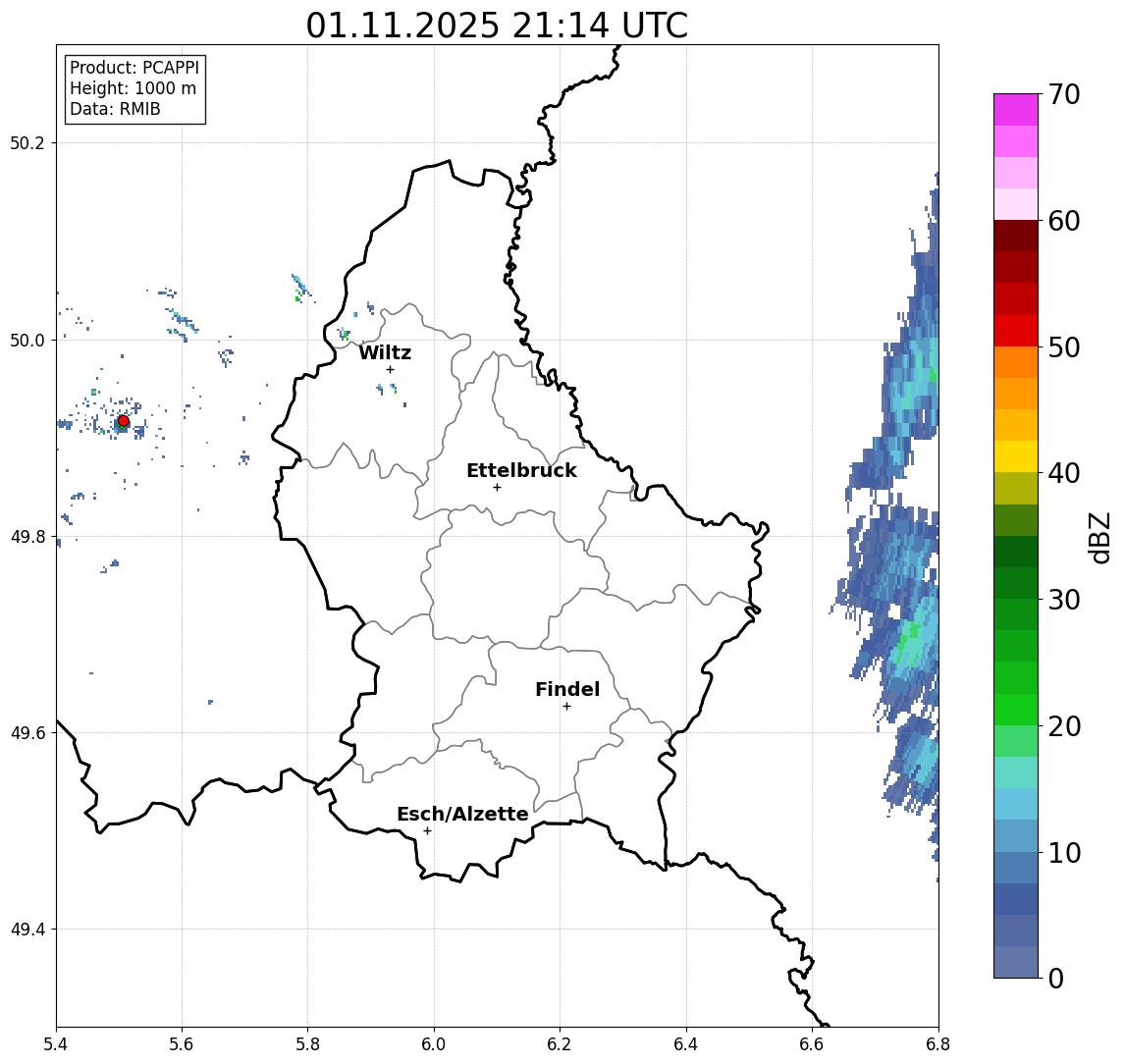
Task: Click the dark maroon swatch below 60 dBZ
Action: tap(1016, 236)
